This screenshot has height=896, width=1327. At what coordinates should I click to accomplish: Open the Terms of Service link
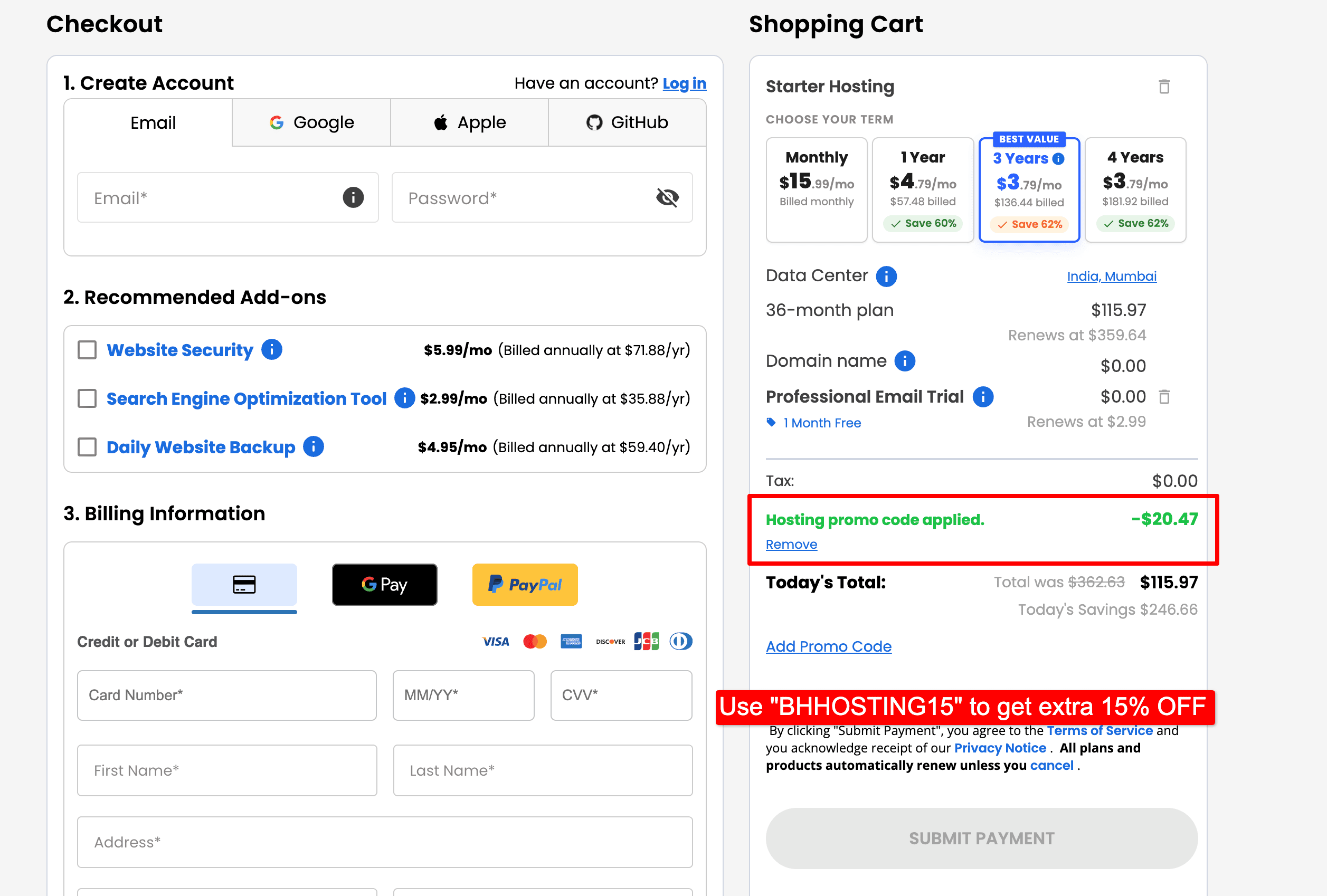(1099, 730)
